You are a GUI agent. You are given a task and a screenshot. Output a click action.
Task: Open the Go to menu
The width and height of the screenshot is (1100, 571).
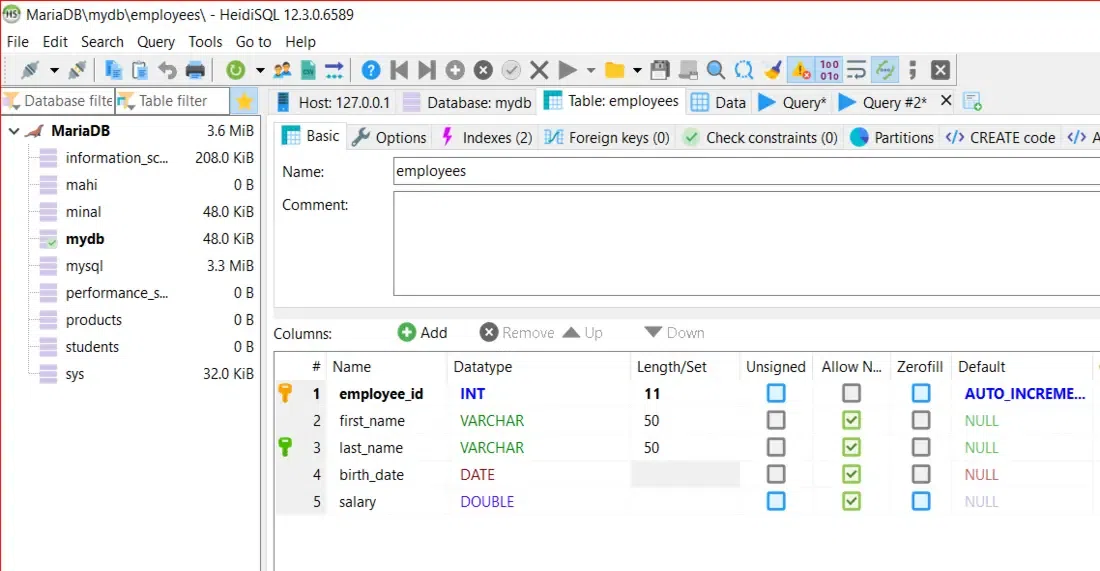[x=253, y=42]
